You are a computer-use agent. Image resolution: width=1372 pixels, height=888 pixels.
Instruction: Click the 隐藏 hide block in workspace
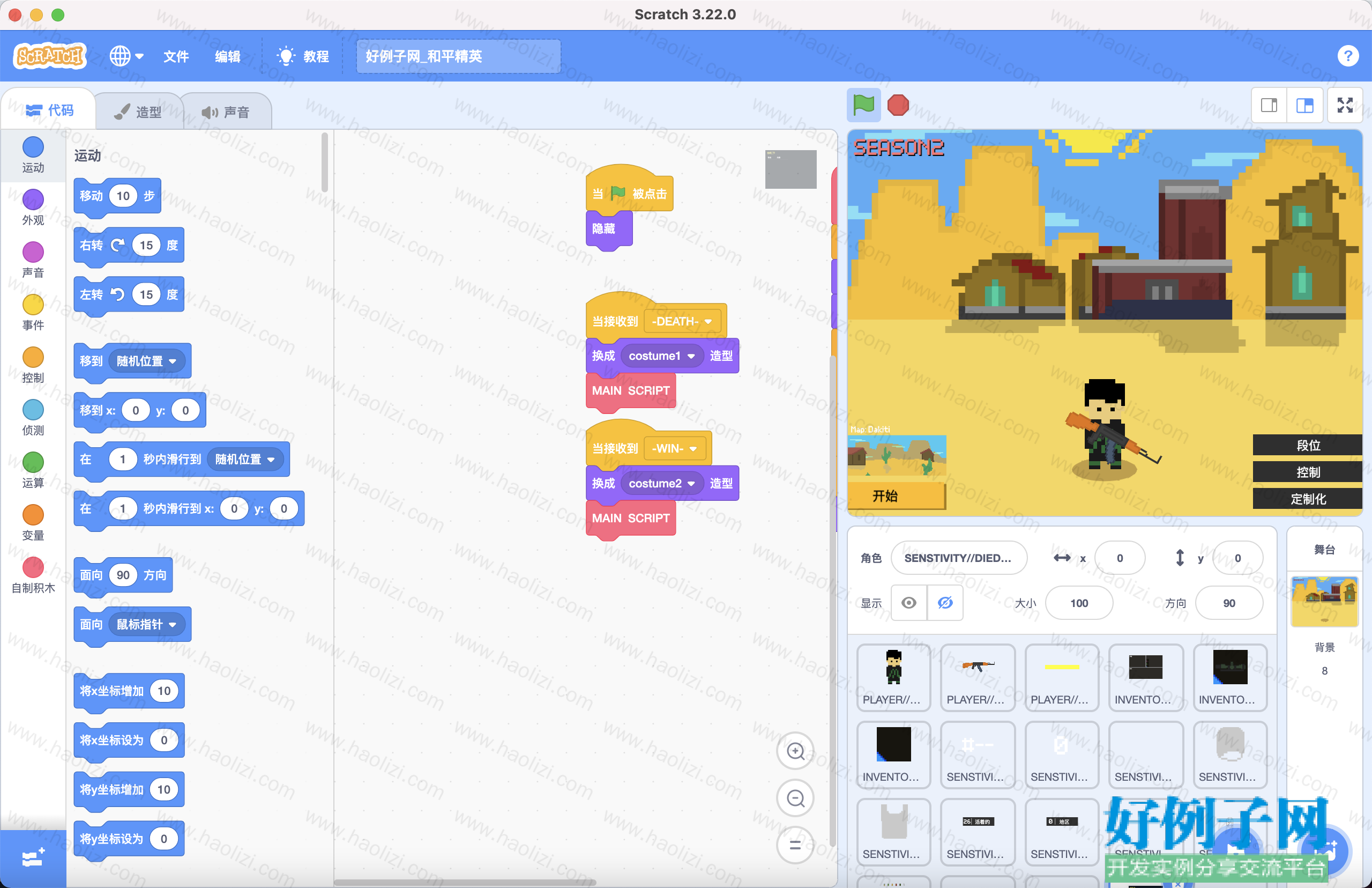click(x=608, y=229)
